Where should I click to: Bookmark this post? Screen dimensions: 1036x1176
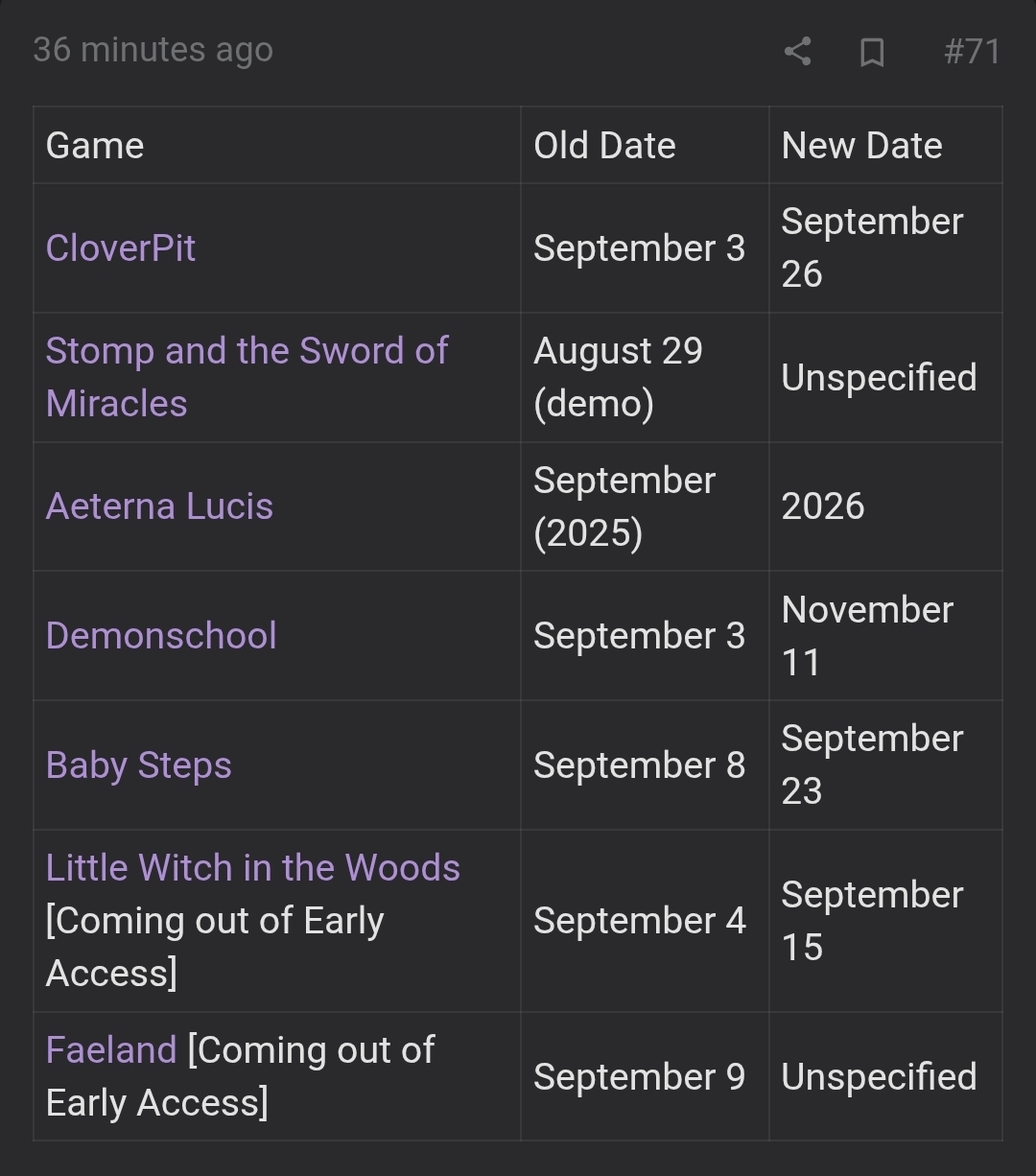click(871, 52)
